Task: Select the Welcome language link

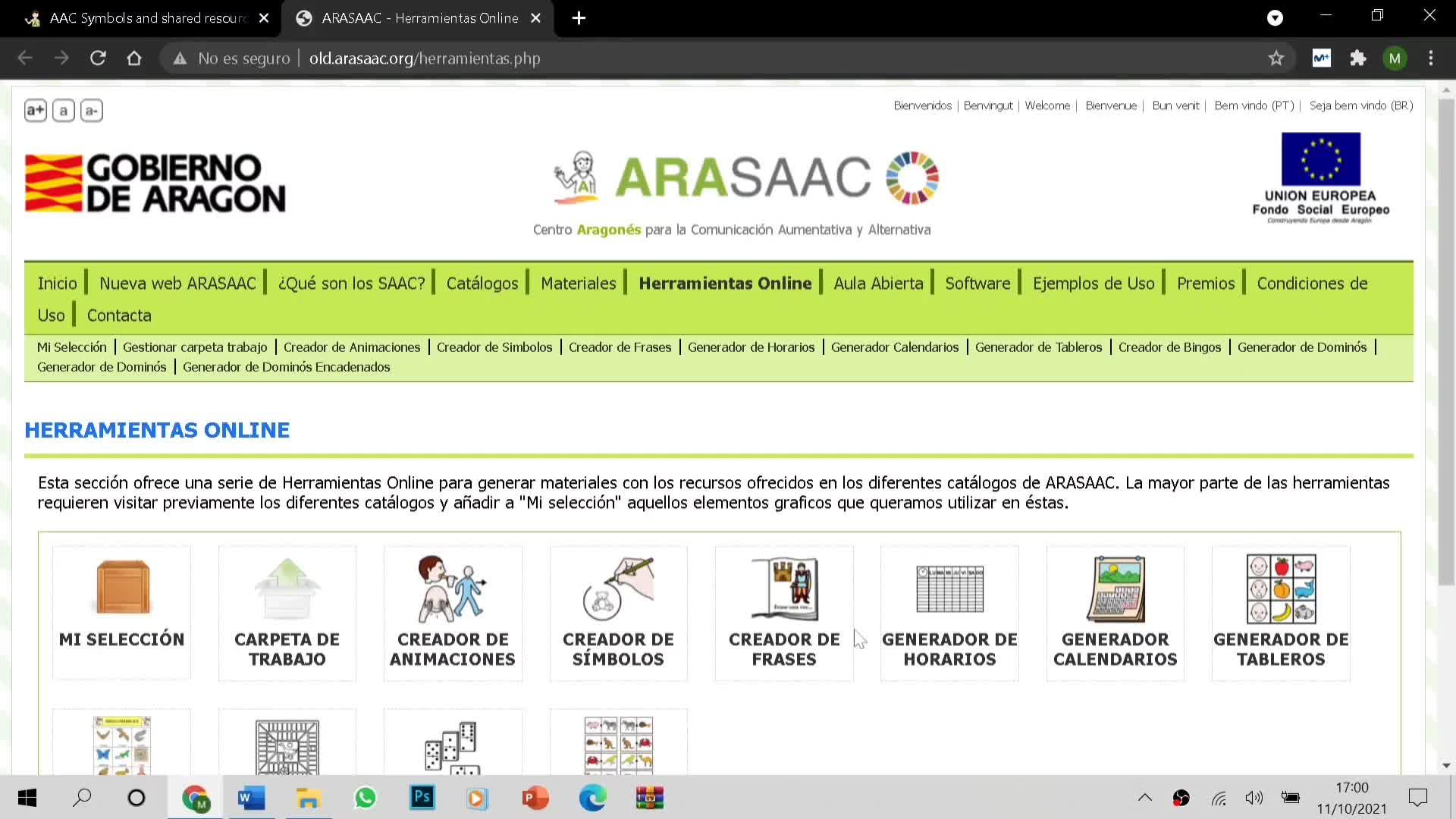Action: 1047,105
